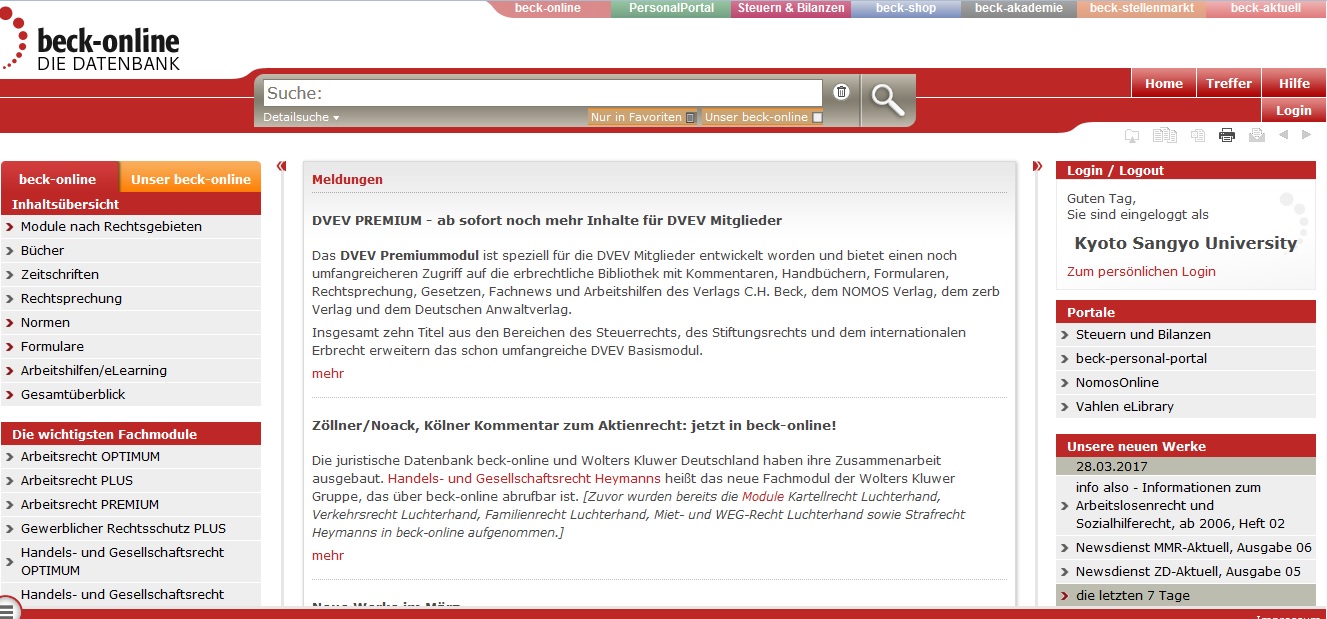Click mehr under the DVEV PREMIUM announcement
Screen dimensions: 1327x619
[x=328, y=374]
